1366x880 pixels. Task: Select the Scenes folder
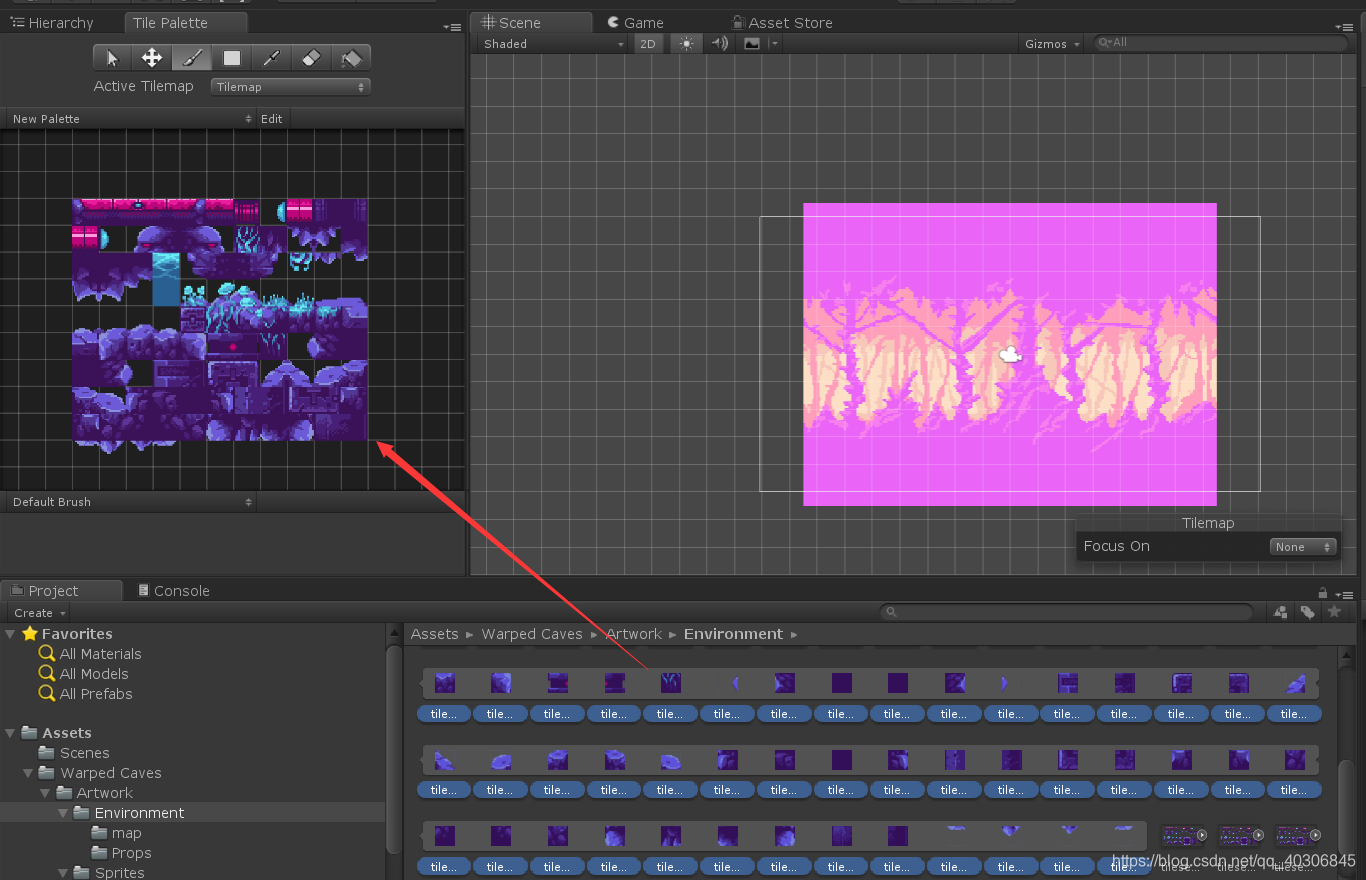(85, 753)
